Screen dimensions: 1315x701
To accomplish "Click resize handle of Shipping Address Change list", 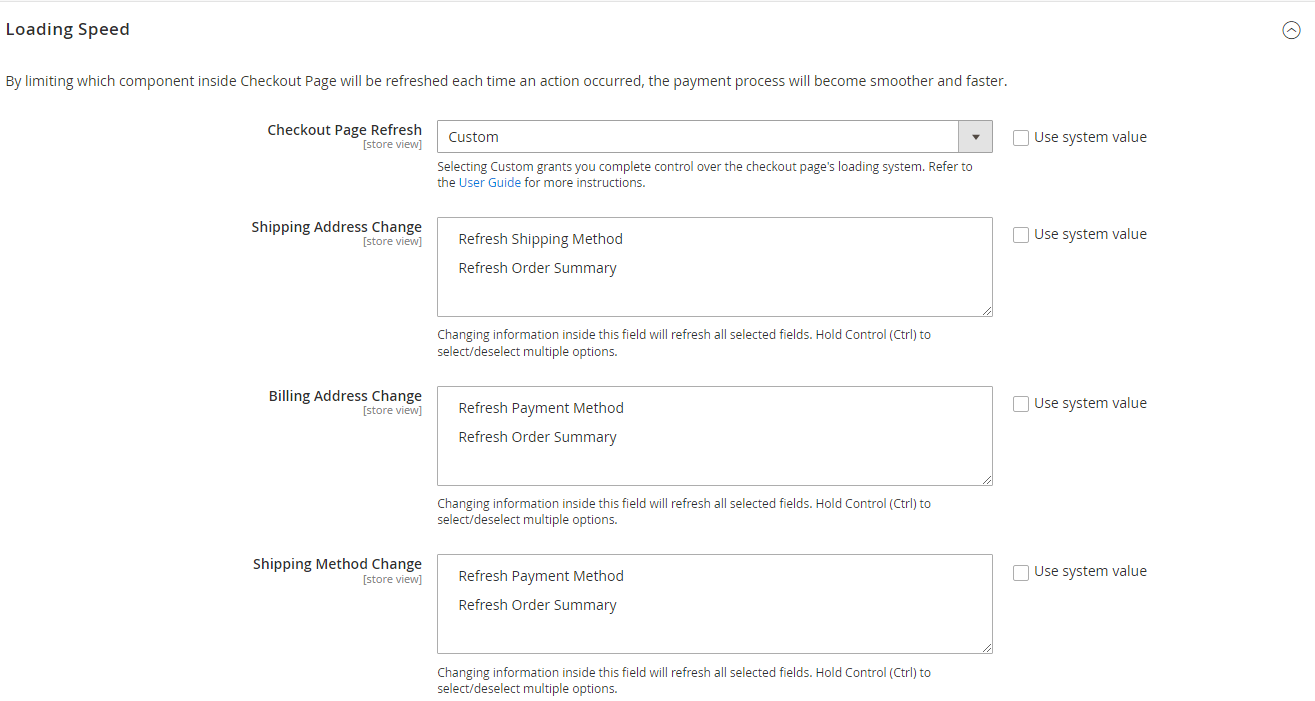I will pyautogui.click(x=987, y=311).
